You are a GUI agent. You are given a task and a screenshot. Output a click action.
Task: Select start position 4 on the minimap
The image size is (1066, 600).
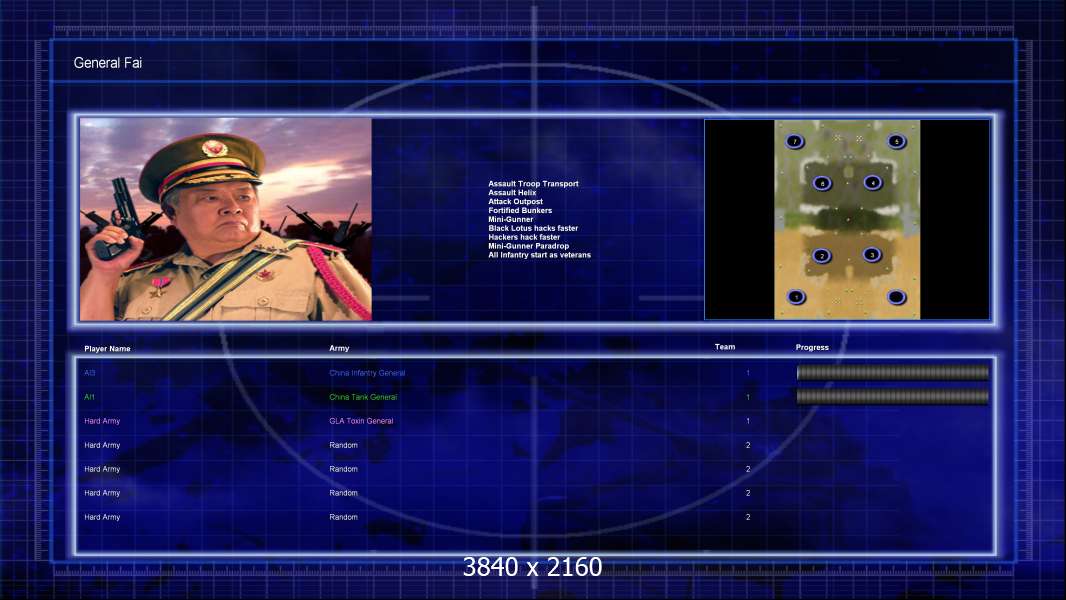tap(873, 182)
